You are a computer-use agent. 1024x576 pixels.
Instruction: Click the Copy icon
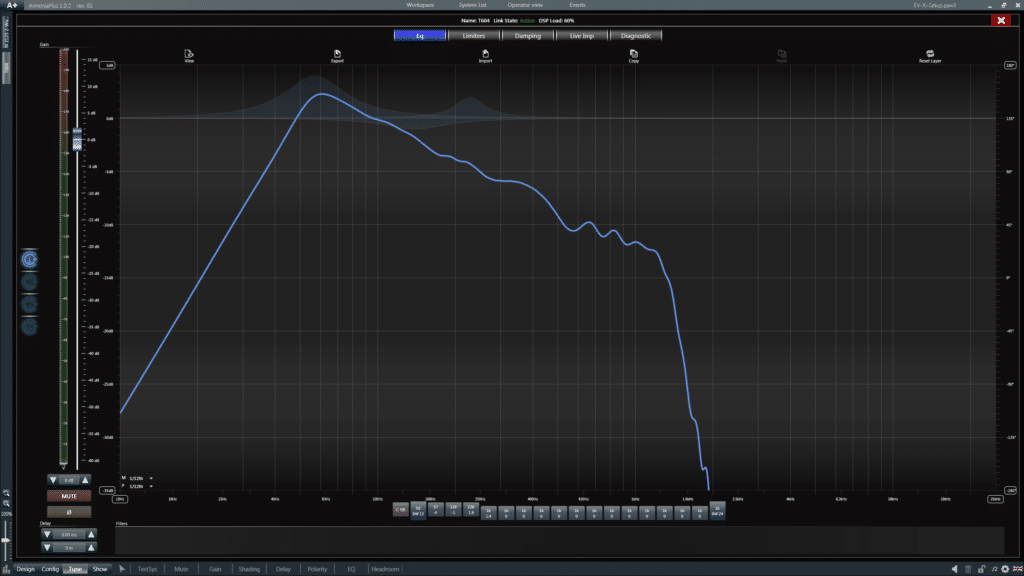(634, 54)
